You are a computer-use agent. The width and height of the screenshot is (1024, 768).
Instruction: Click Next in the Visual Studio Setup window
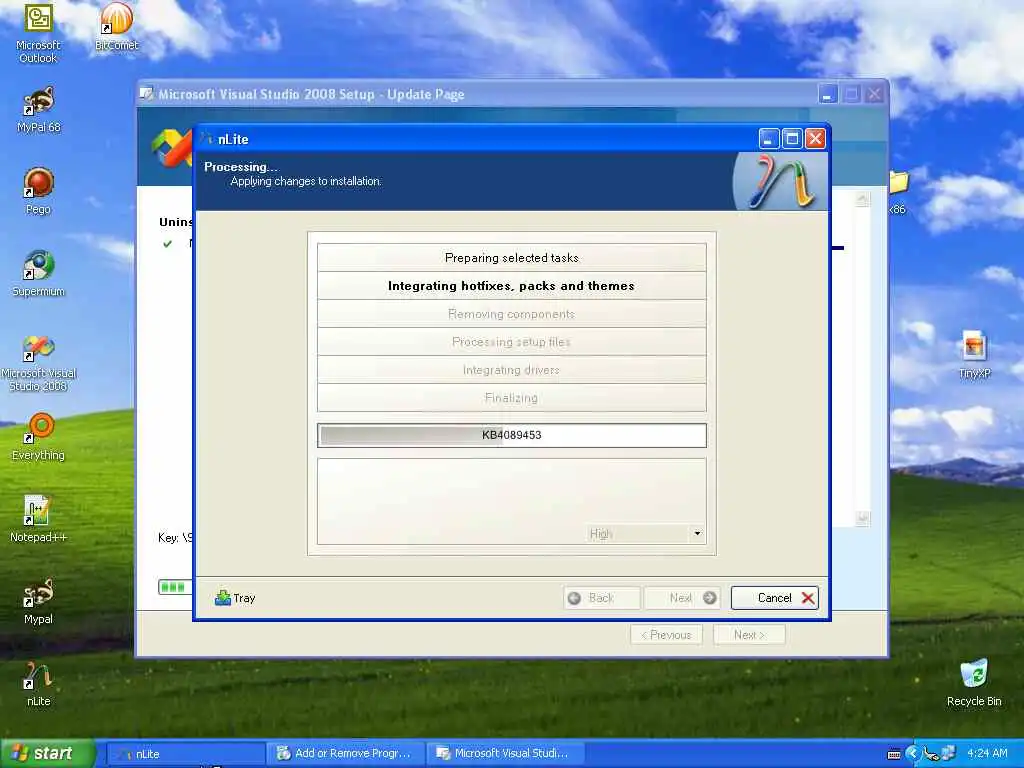[749, 635]
